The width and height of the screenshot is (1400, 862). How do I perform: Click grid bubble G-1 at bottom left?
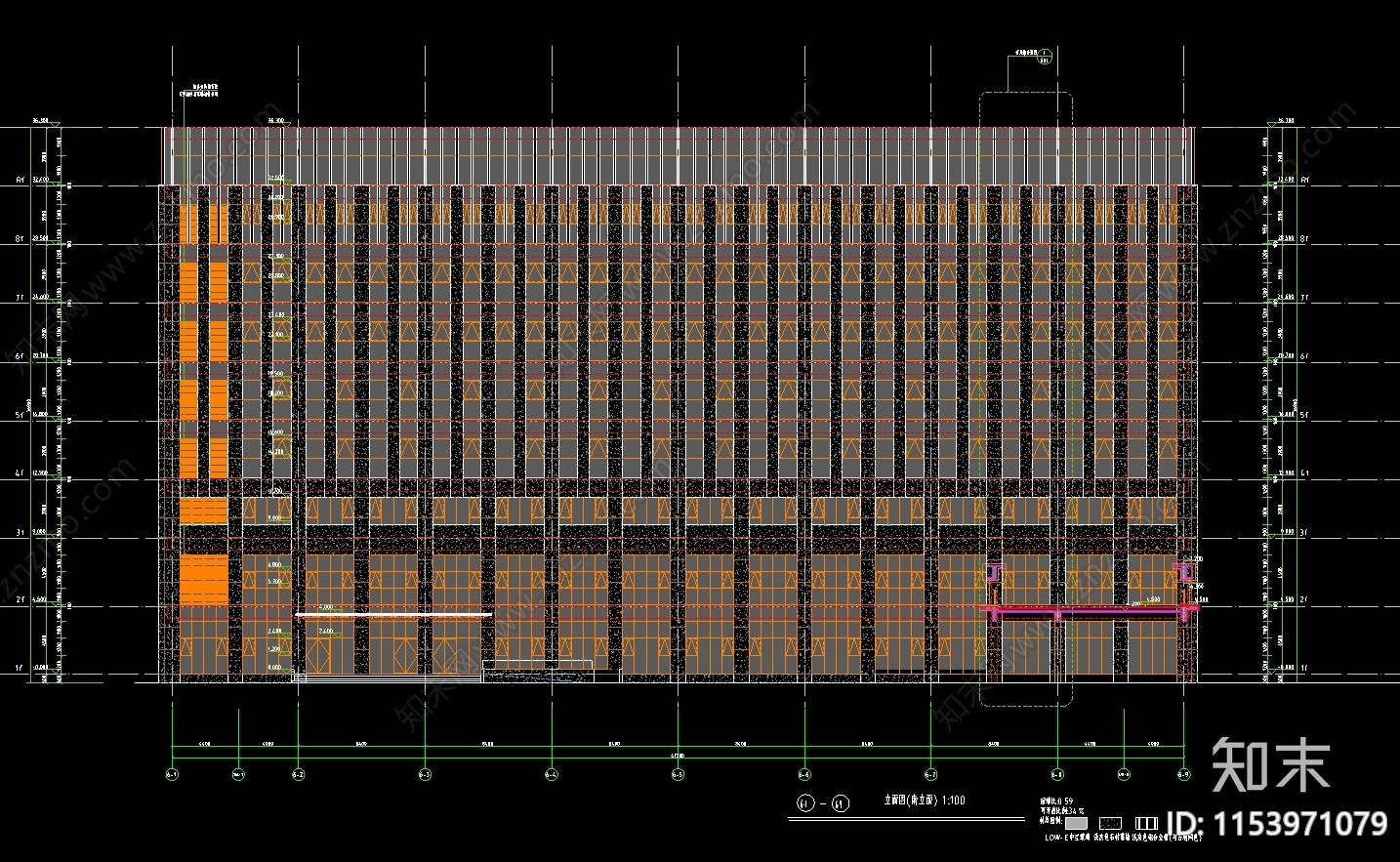172,775
